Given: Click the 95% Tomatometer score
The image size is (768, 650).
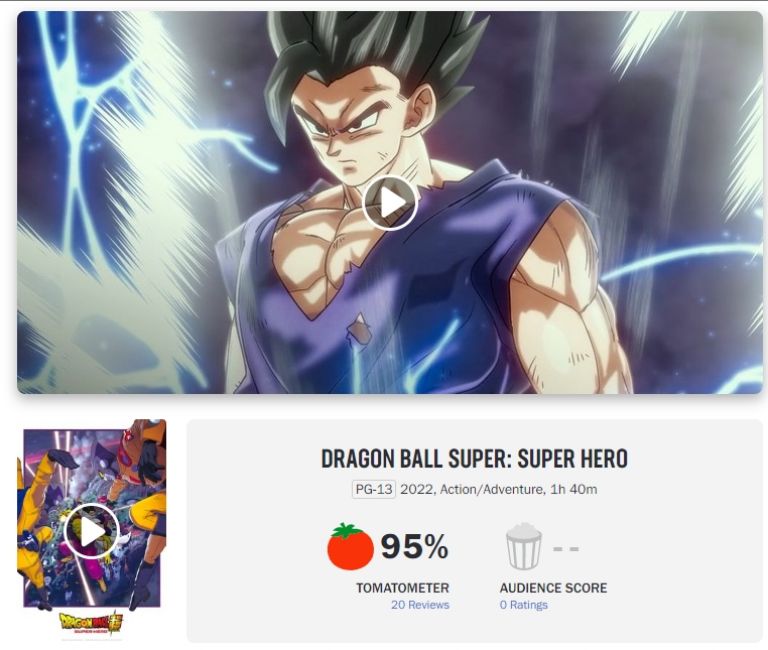Looking at the screenshot, I should click(414, 546).
